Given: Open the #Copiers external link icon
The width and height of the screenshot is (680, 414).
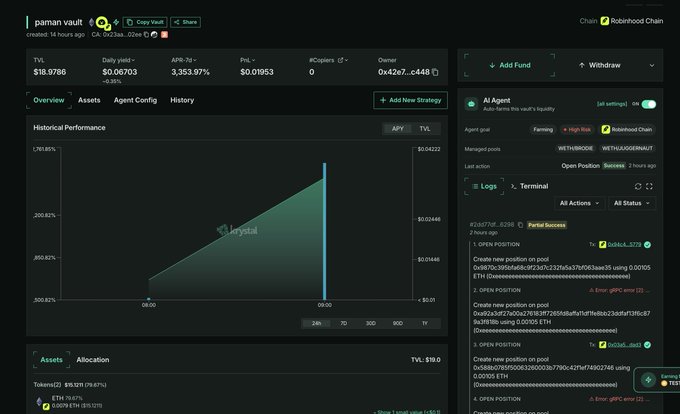Looking at the screenshot, I should pyautogui.click(x=340, y=60).
